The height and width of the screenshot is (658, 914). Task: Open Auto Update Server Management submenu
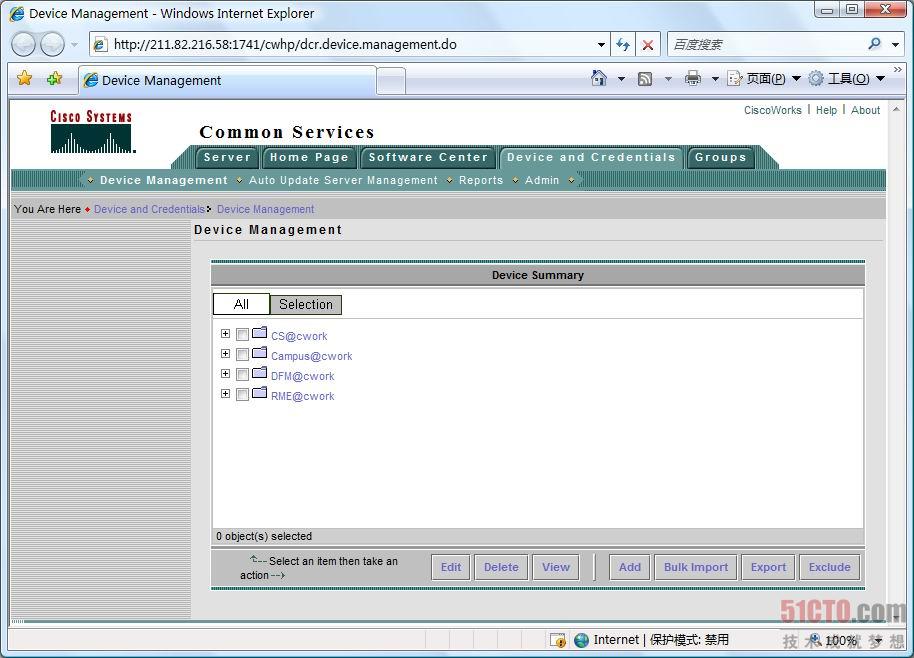[x=343, y=181]
